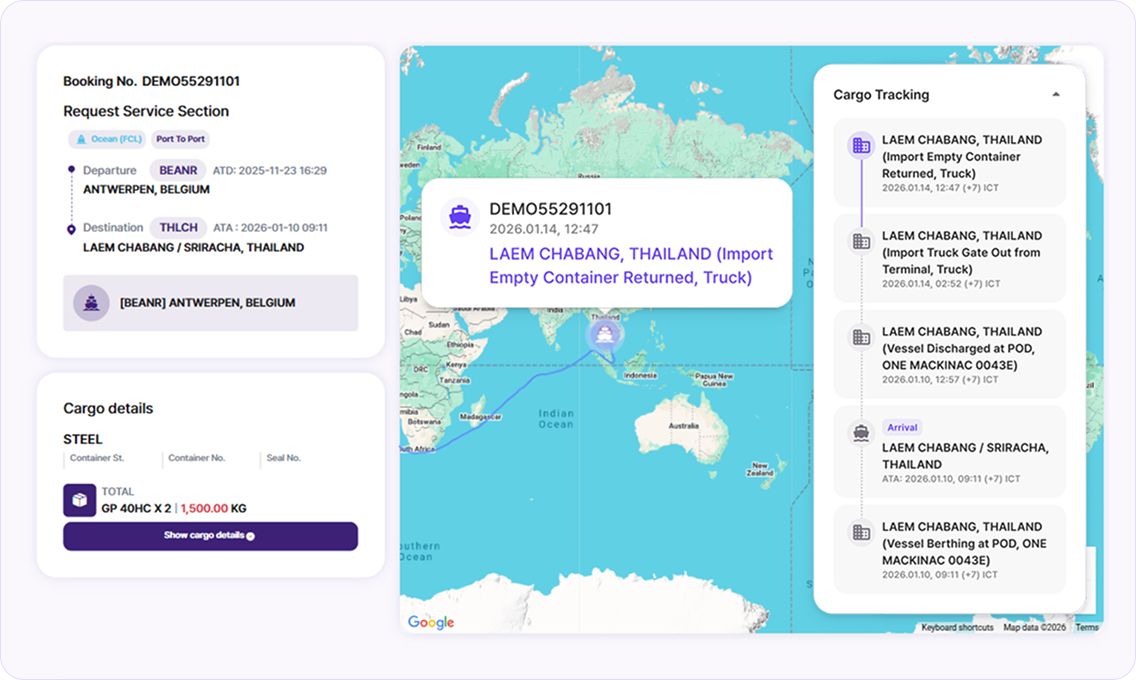Select the Port To Port tag

tap(180, 139)
